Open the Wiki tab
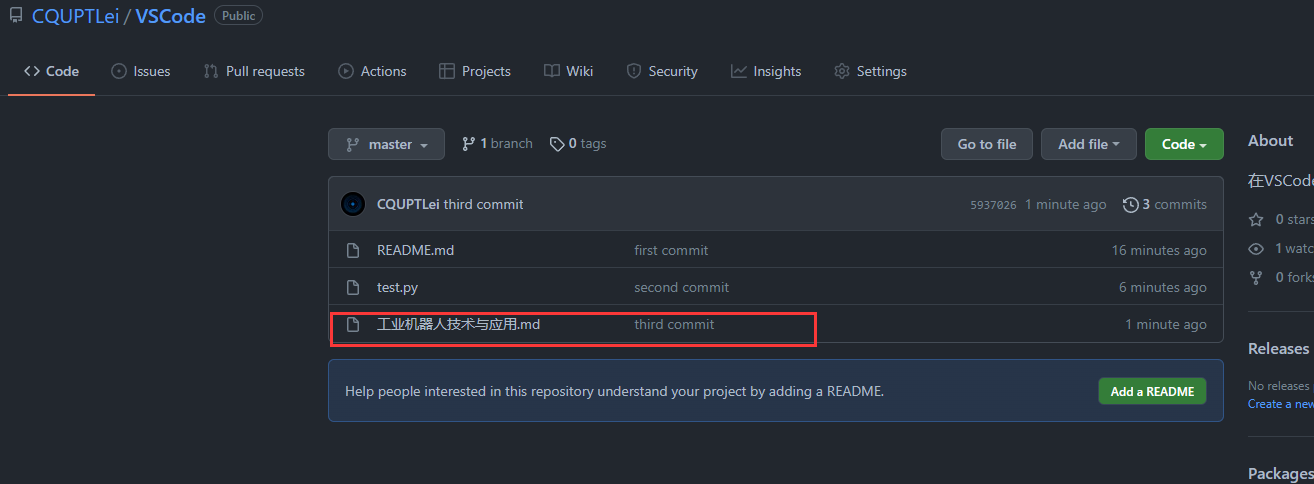This screenshot has height=484, width=1314. [x=569, y=71]
